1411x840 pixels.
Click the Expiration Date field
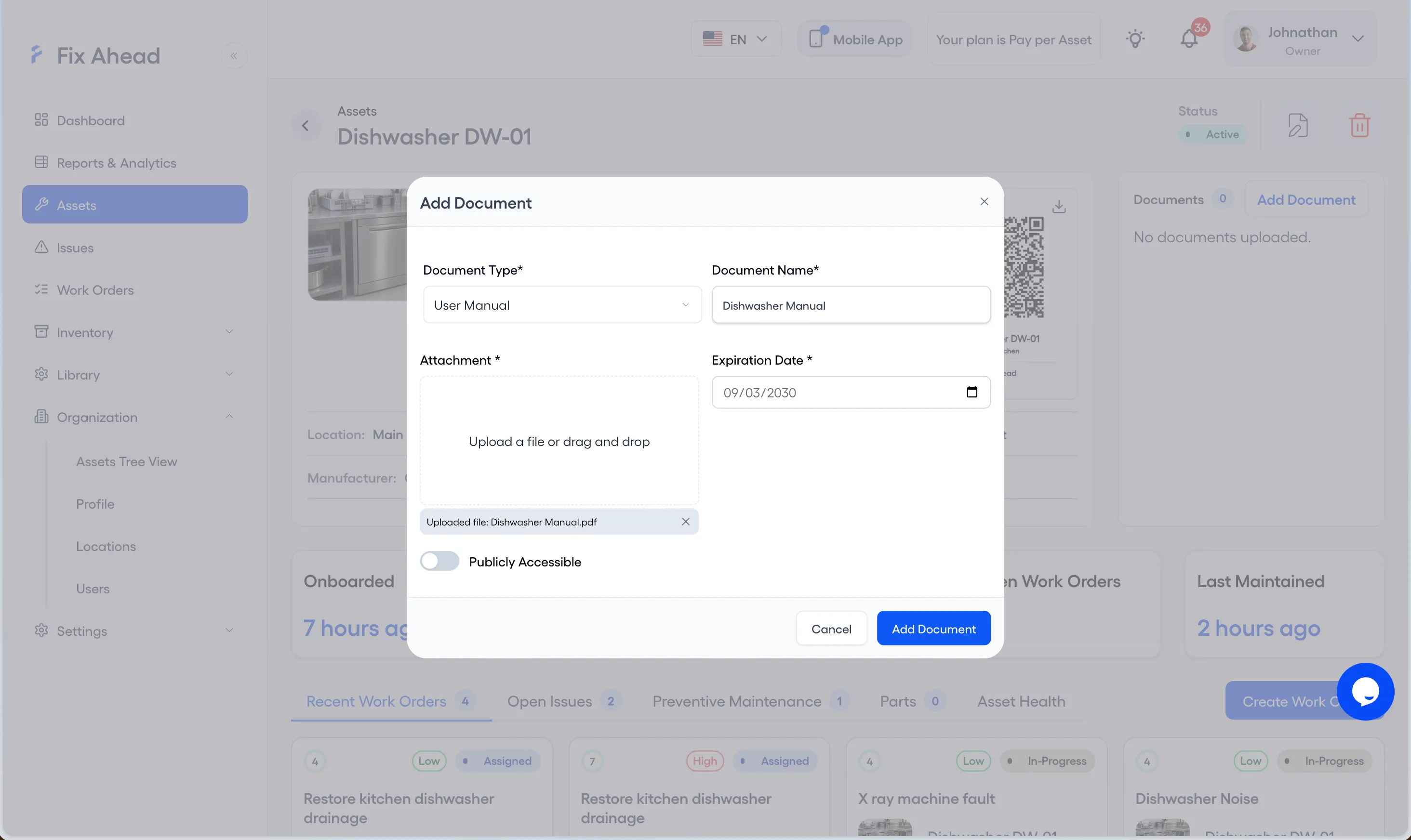coord(851,392)
